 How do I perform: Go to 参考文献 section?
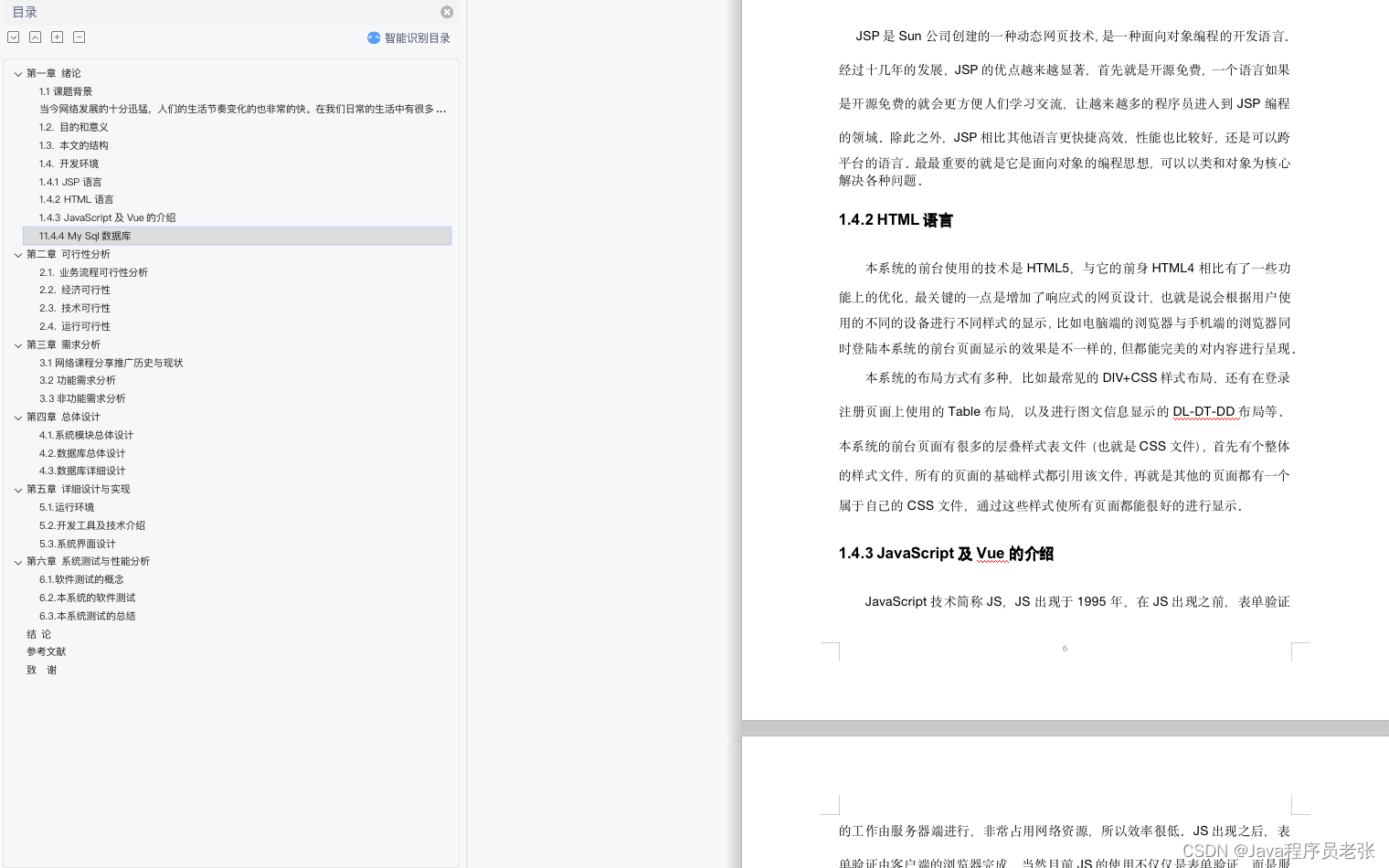(46, 651)
